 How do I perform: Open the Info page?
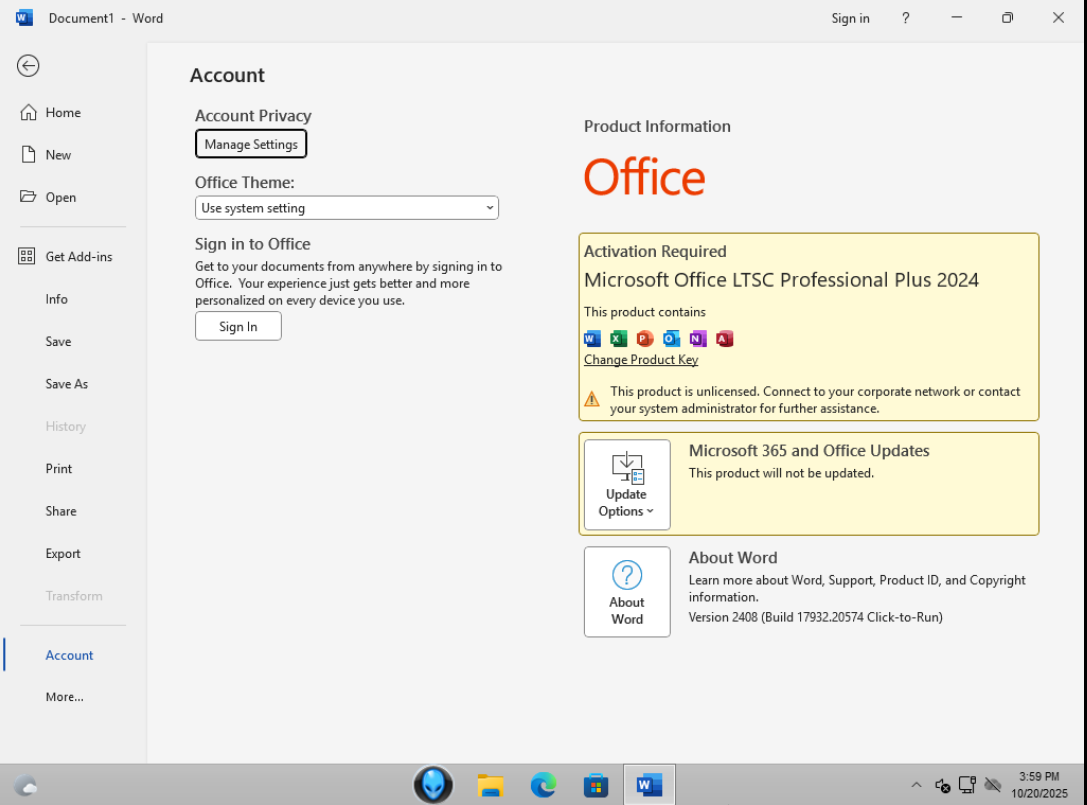pos(57,299)
